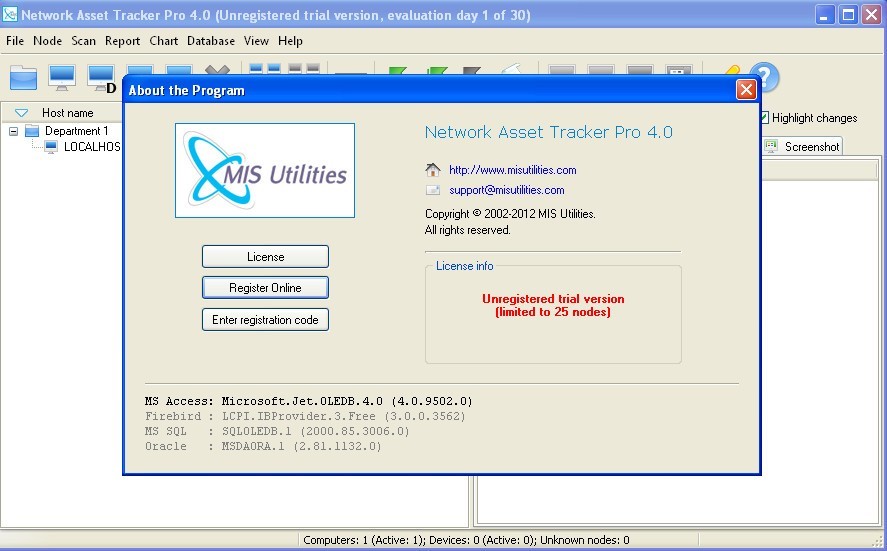The image size is (887, 551).
Task: Open the http://www.misutilities.com link
Action: click(513, 170)
